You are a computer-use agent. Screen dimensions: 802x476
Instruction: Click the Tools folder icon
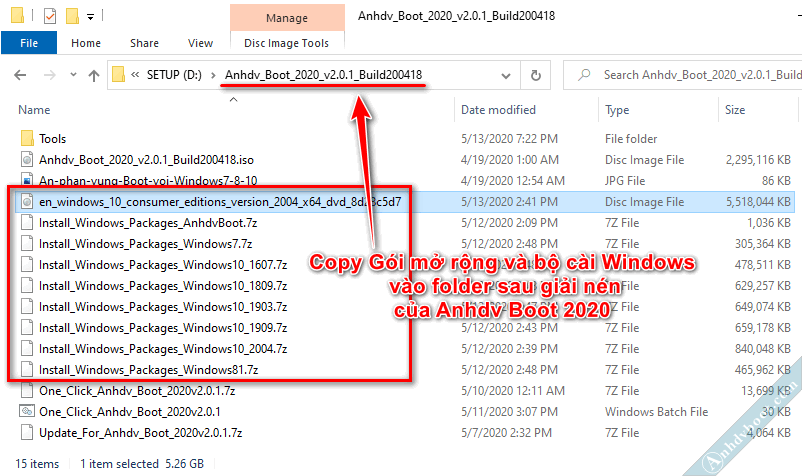(27, 138)
